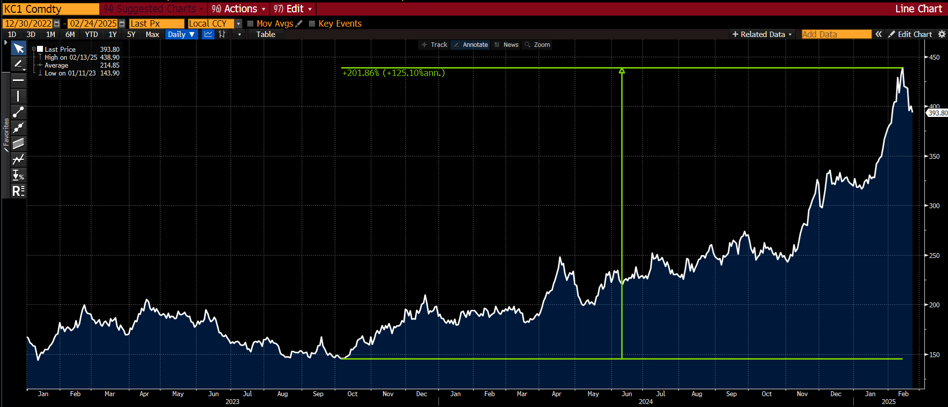Select the arrow pointer tool
This screenshot has width=948, height=407.
point(19,48)
